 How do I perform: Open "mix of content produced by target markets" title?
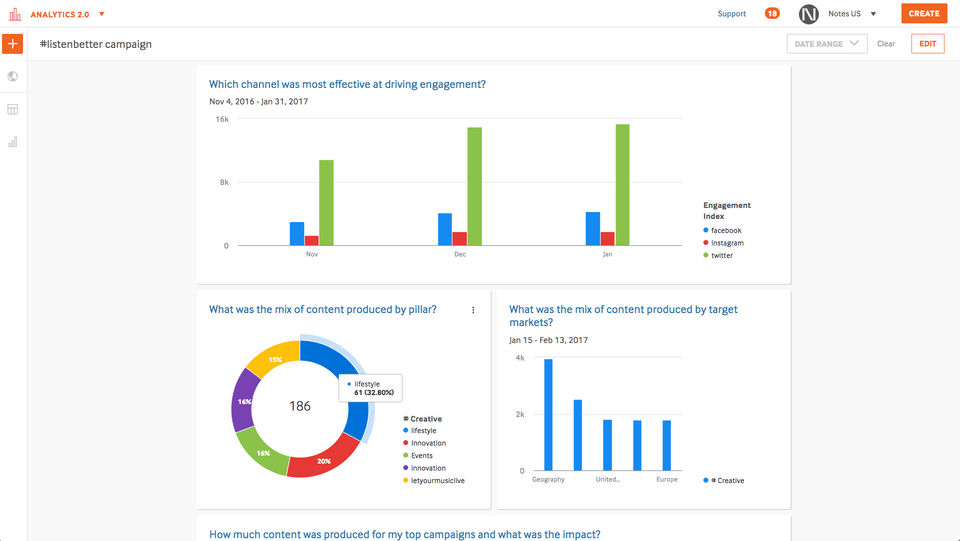point(623,316)
